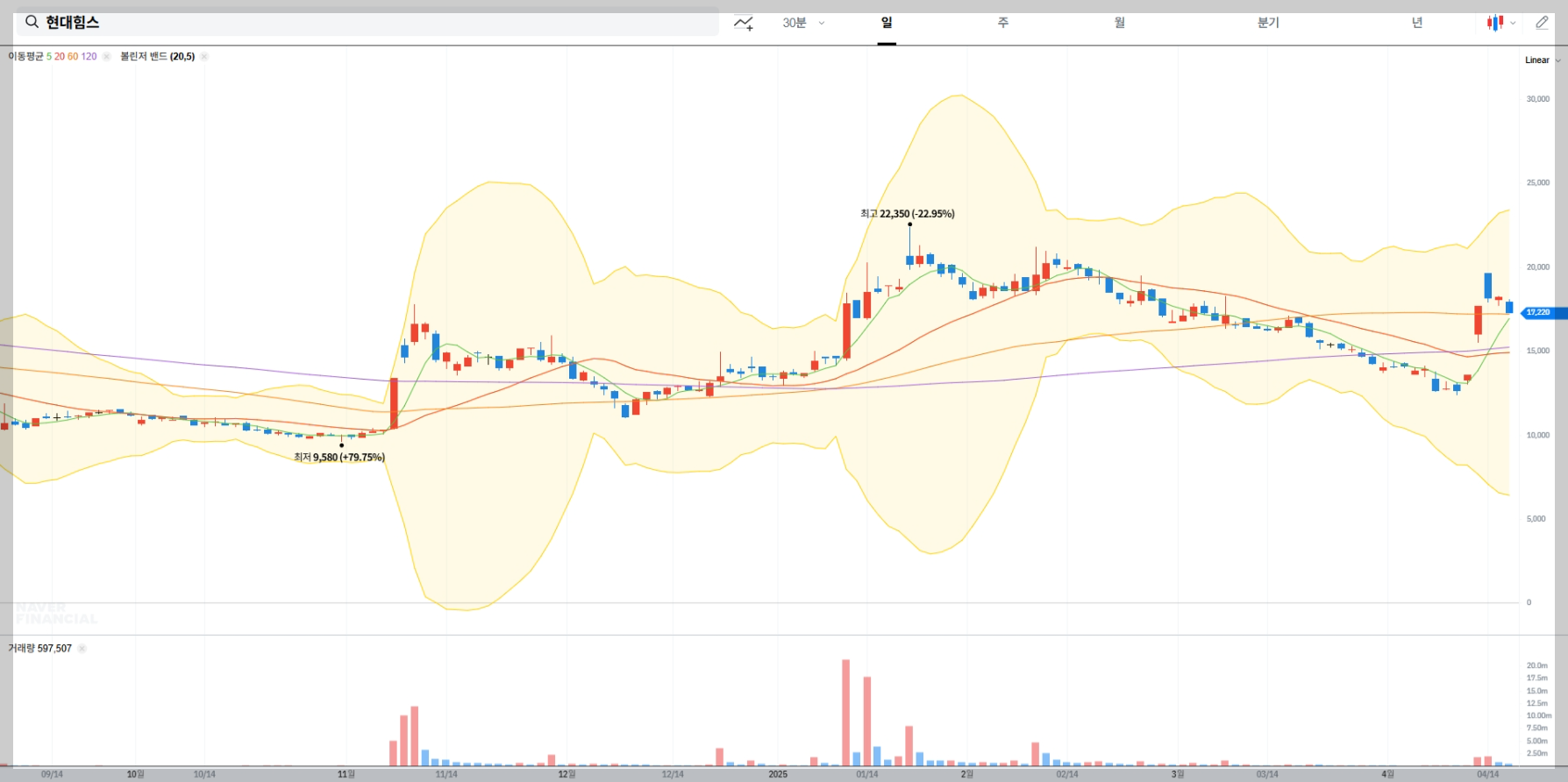The height and width of the screenshot is (782, 1568).
Task: Remove the 볼린저 밴드 indicator with its X
Action: pyautogui.click(x=204, y=56)
